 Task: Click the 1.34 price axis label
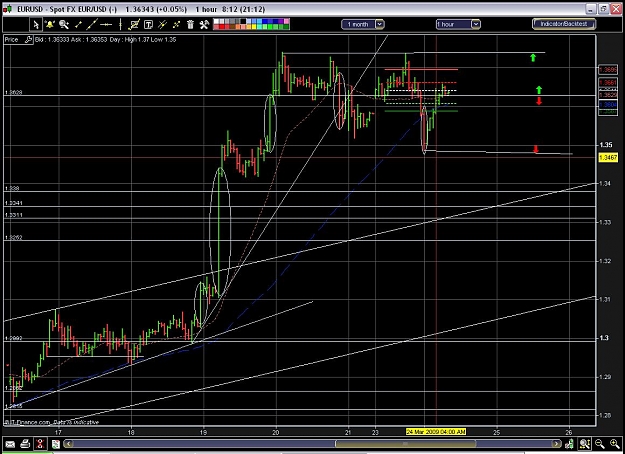coord(605,183)
